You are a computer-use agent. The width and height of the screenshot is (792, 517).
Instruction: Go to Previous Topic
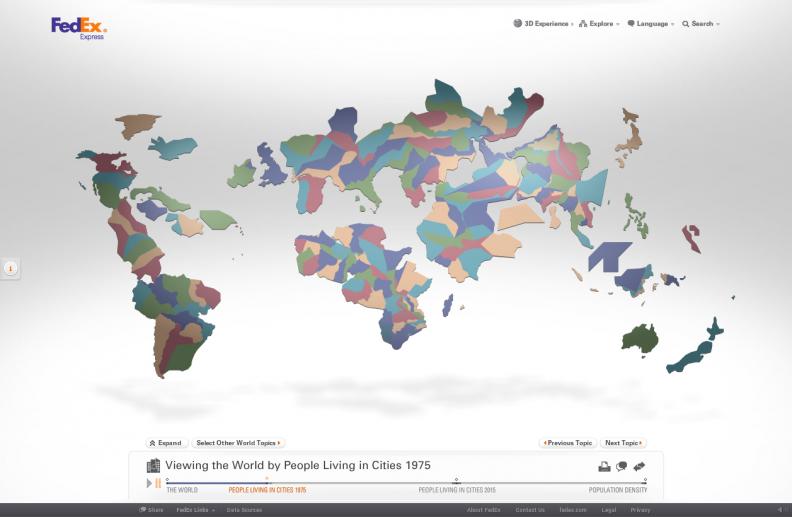click(568, 443)
